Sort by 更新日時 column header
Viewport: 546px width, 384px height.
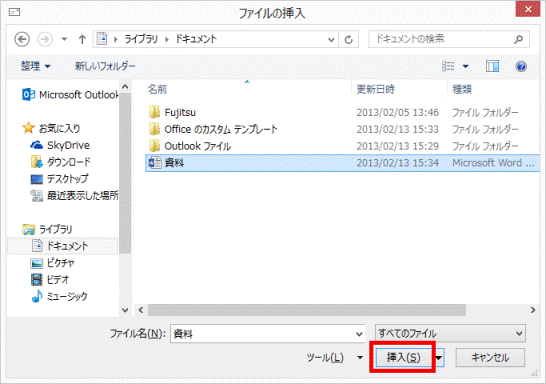pyautogui.click(x=375, y=89)
